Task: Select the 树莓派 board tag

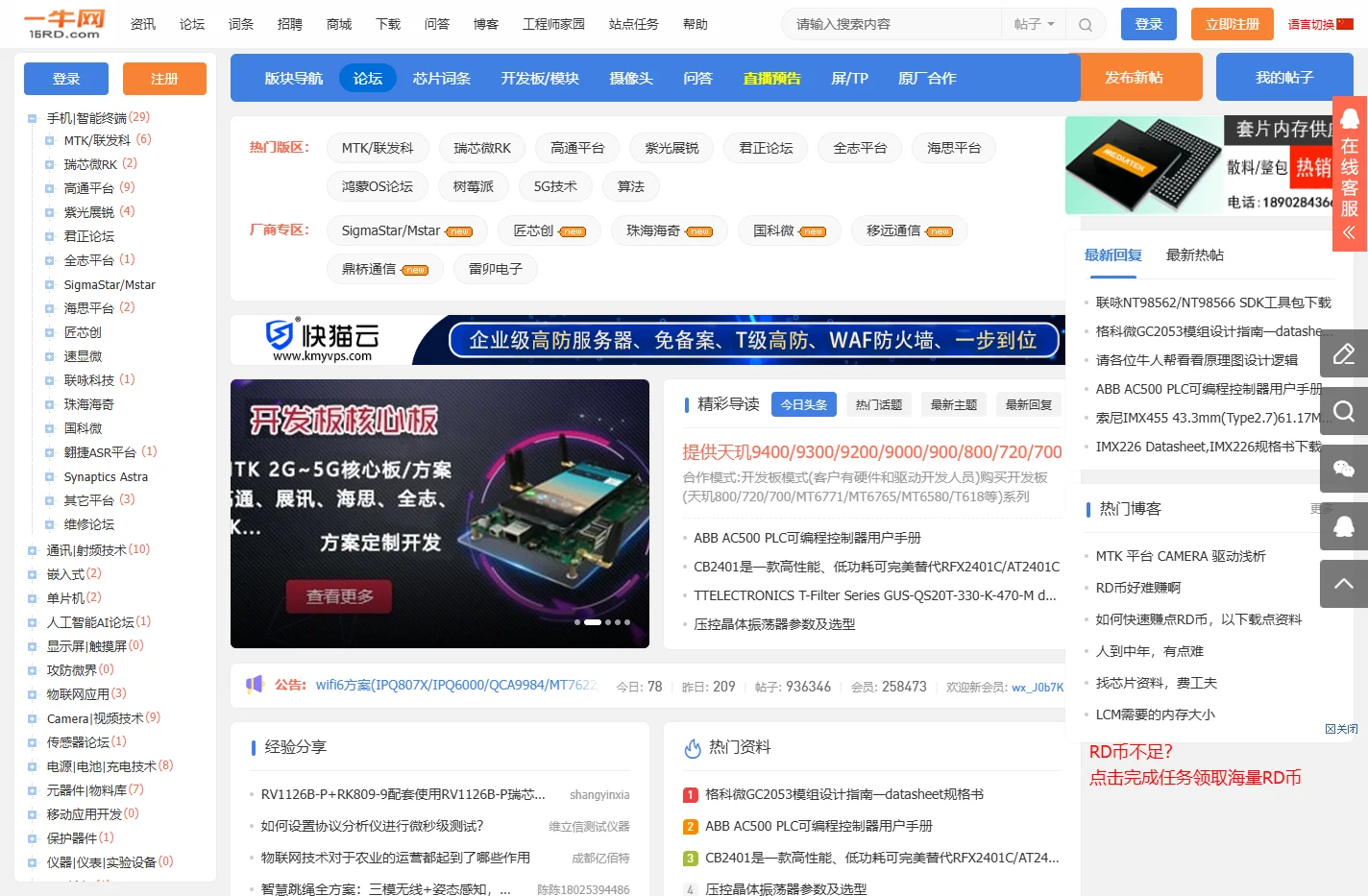Action: click(474, 186)
